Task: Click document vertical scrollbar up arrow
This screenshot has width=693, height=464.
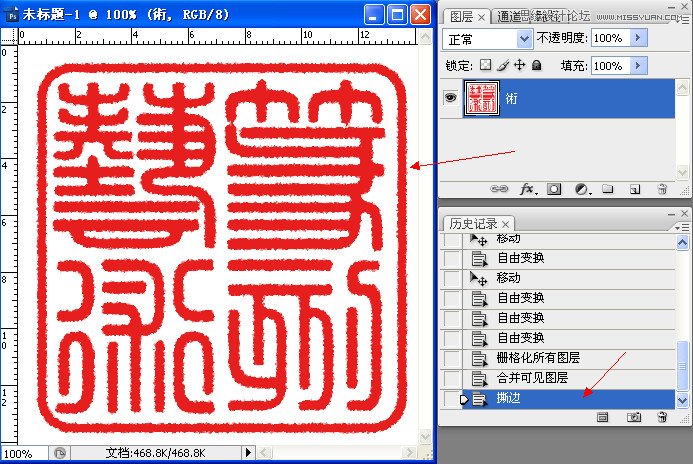Action: (x=425, y=37)
